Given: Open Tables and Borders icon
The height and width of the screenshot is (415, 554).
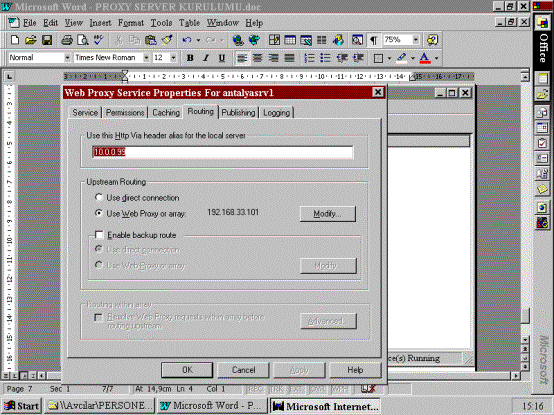Looking at the screenshot, I should (x=274, y=40).
